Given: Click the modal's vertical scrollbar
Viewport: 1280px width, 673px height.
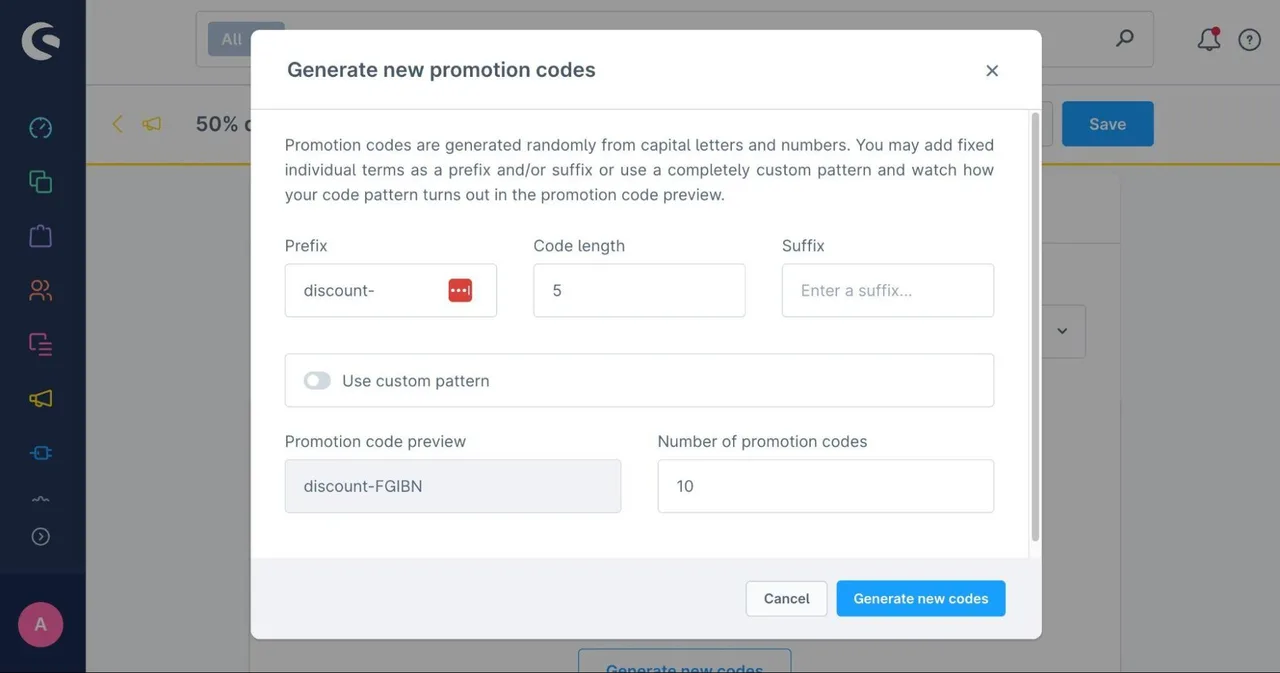Looking at the screenshot, I should click(x=1035, y=327).
